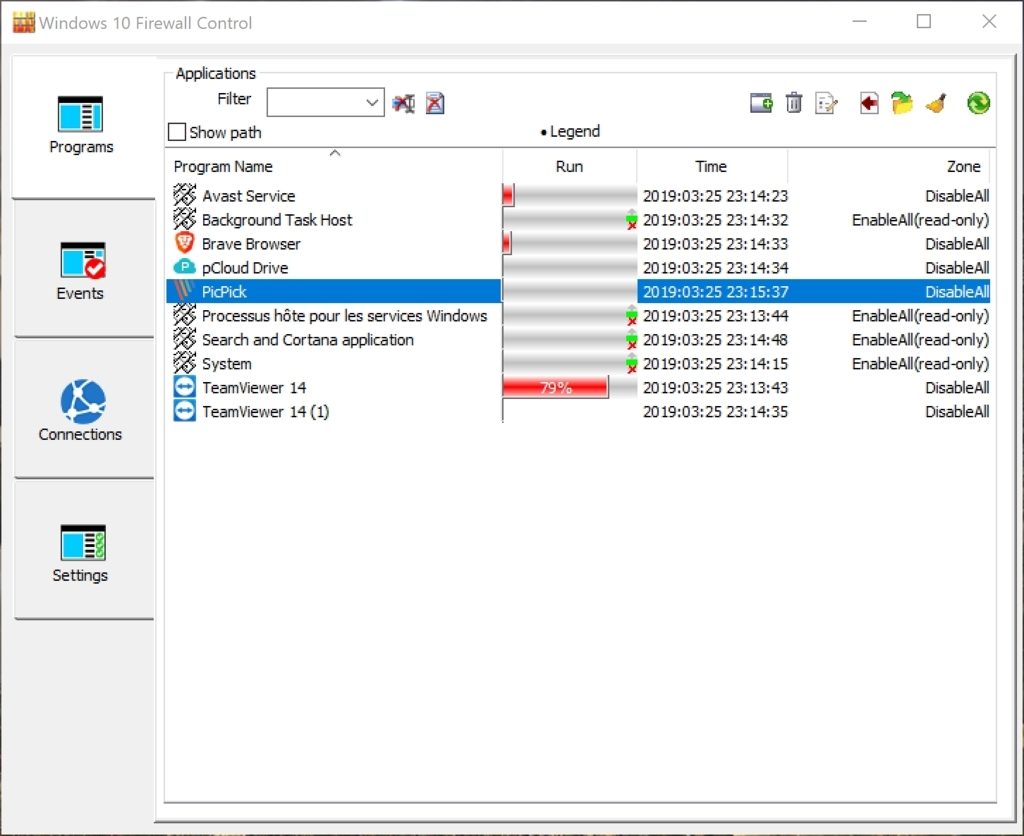Click Processus hôte row blocked status icon
This screenshot has height=836, width=1024.
631,316
